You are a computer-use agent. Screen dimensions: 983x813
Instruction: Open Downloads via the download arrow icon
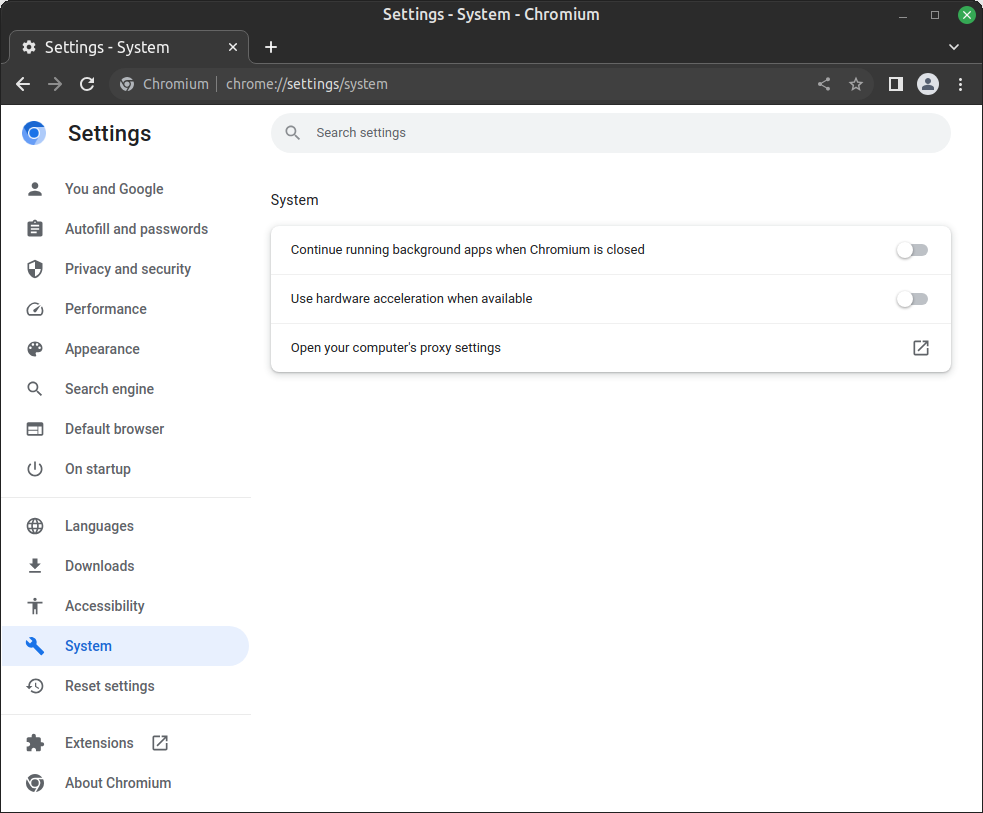coord(35,566)
